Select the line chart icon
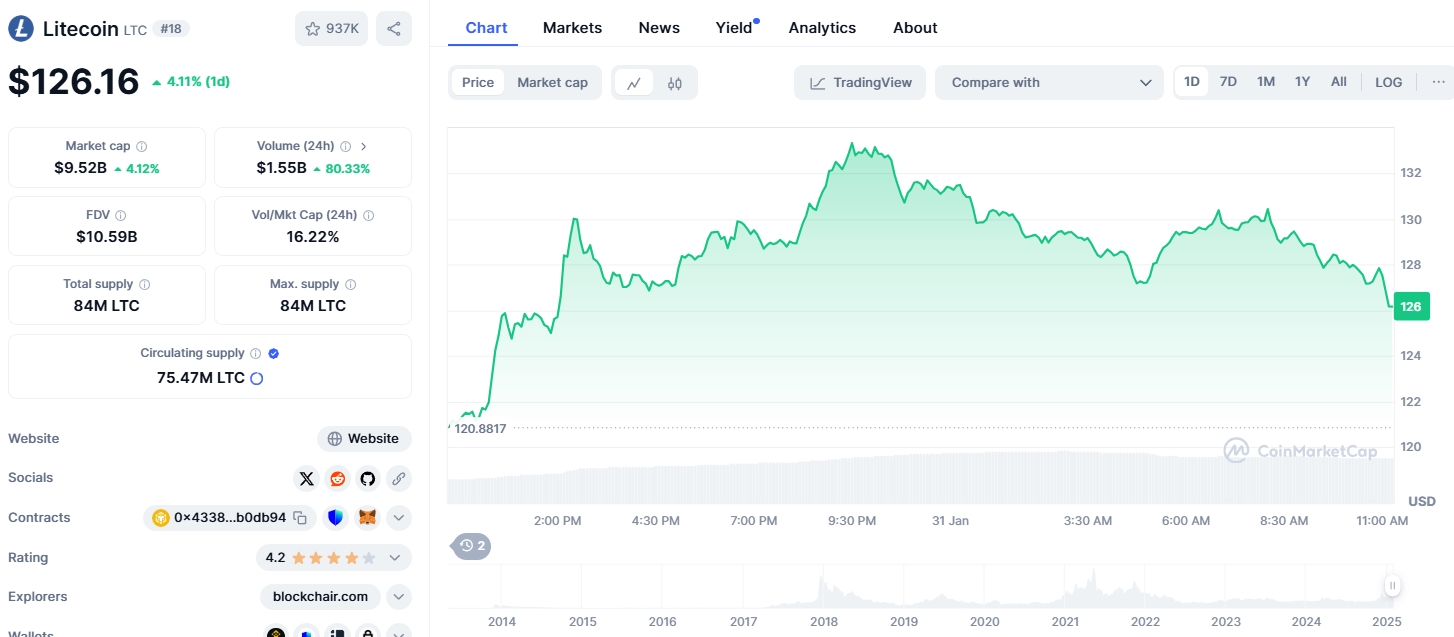This screenshot has width=1454, height=637. (x=634, y=83)
